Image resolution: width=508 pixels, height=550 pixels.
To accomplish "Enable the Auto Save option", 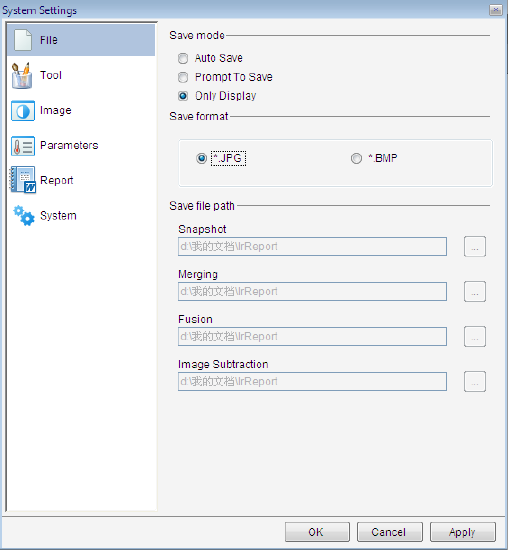I will tap(183, 58).
